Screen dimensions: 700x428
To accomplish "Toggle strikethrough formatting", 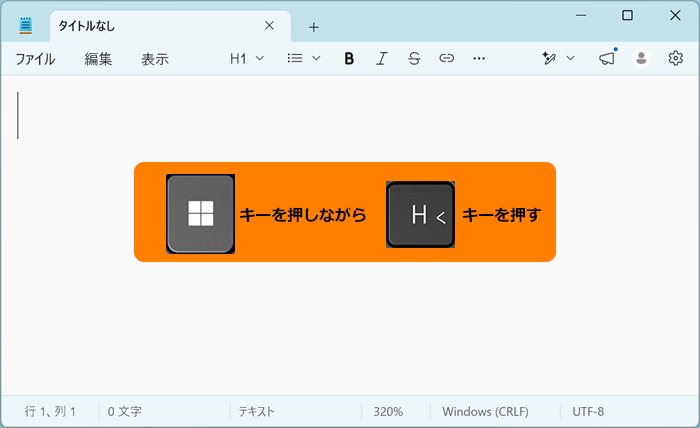I will click(414, 58).
